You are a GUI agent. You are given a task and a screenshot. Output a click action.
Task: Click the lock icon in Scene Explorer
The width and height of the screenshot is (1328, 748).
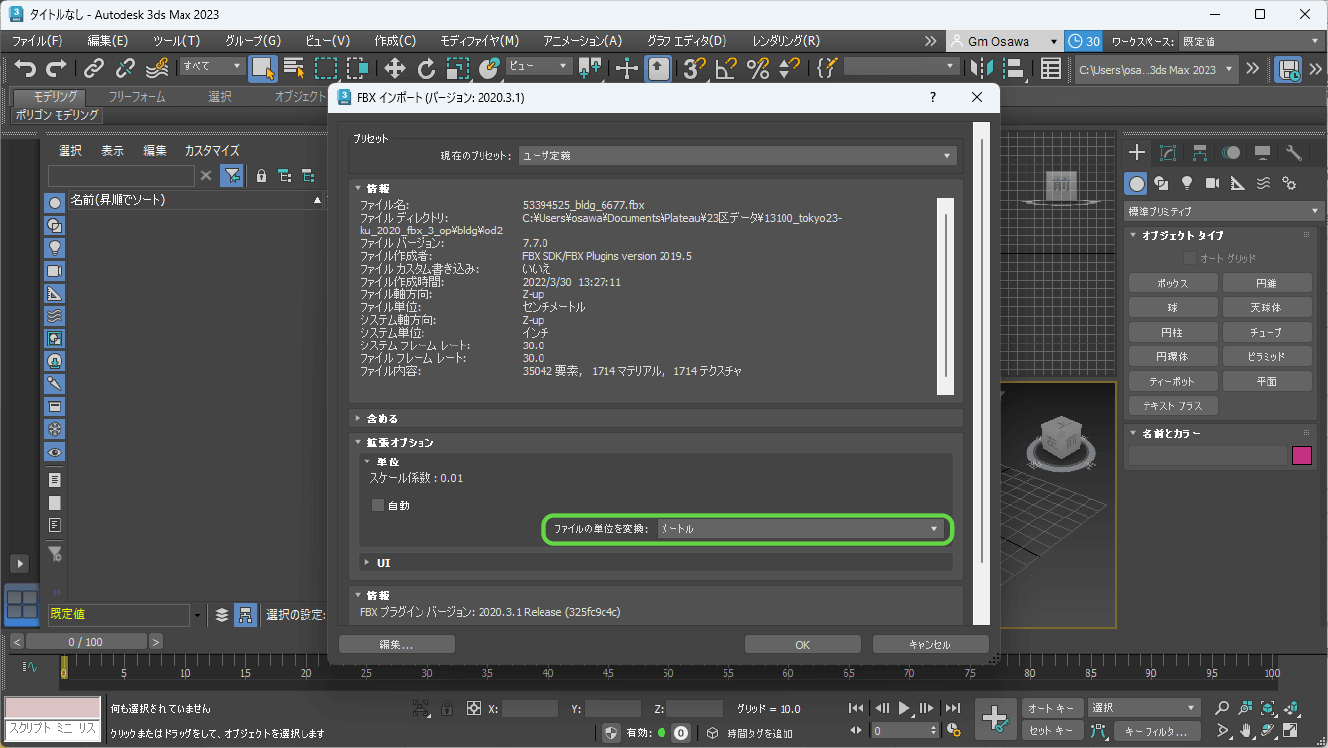[261, 176]
